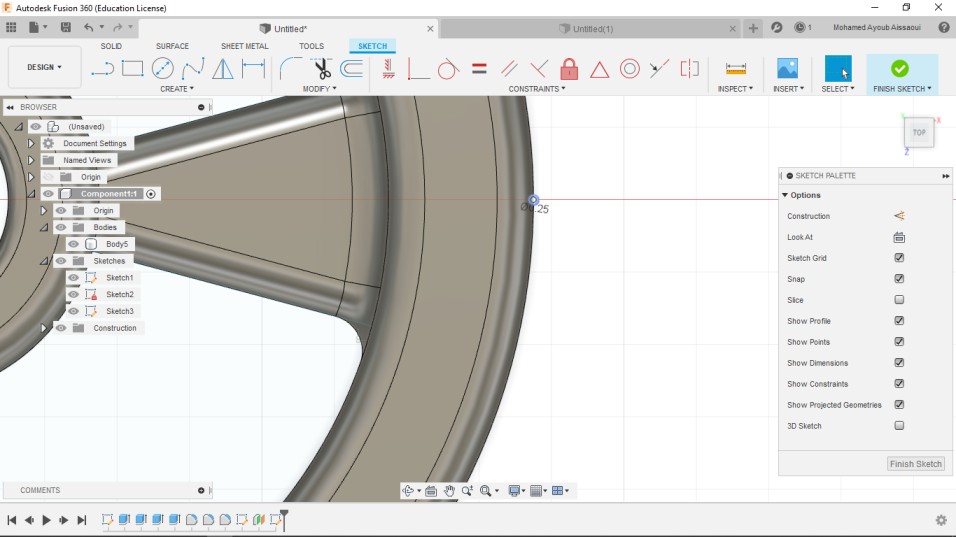This screenshot has height=537, width=956.
Task: Click the Measure ruler icon
Action: click(736, 68)
